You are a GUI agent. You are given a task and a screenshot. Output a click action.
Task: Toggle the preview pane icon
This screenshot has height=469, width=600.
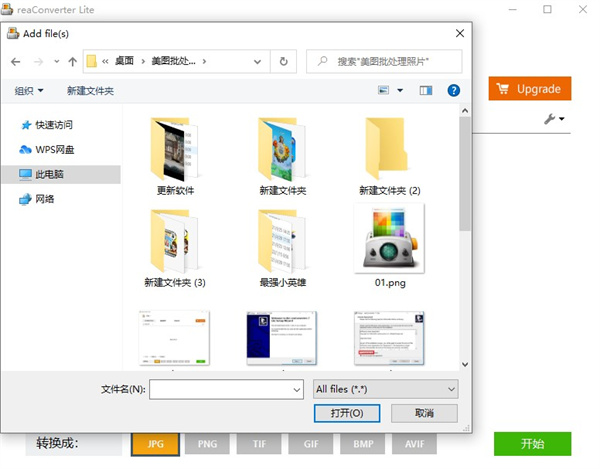(x=425, y=91)
